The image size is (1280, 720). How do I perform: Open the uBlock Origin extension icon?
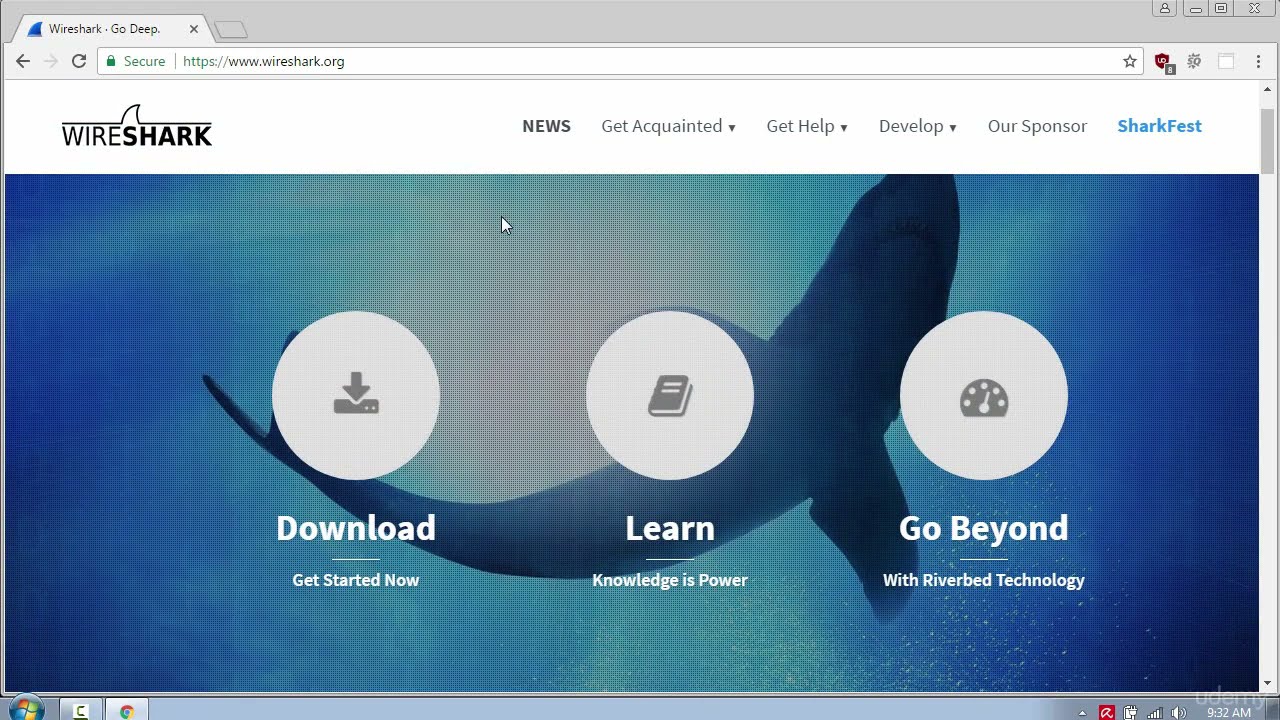point(1163,62)
